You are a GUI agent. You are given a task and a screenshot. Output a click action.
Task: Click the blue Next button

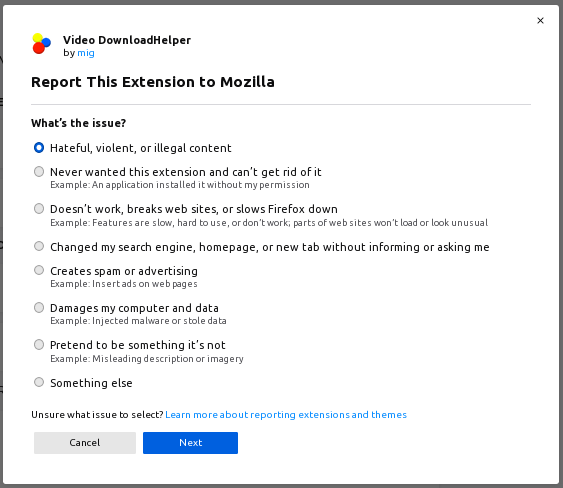click(190, 443)
